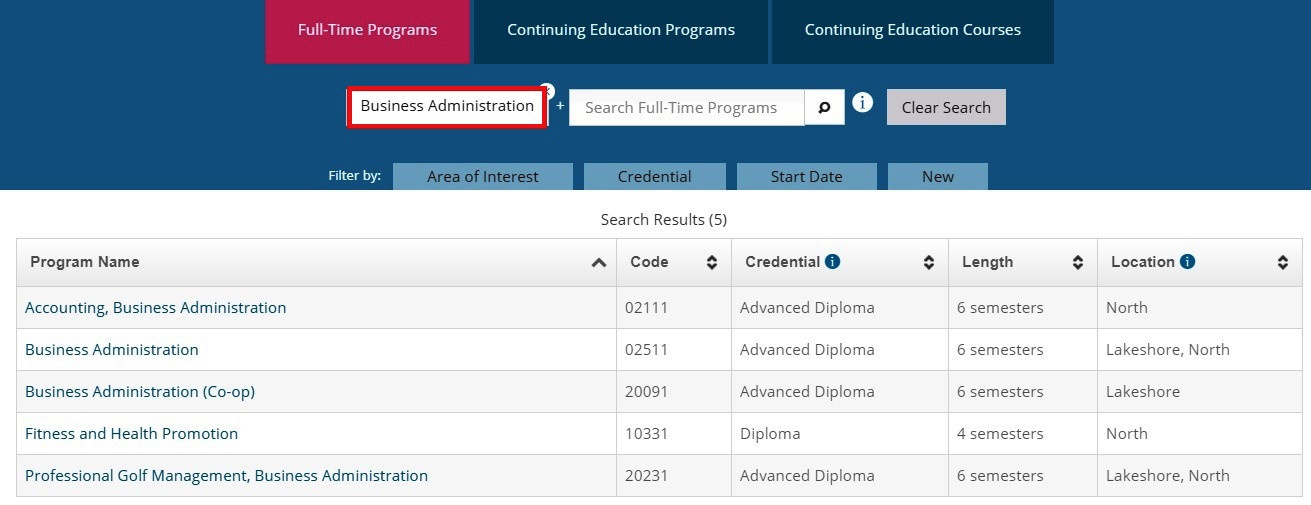
Task: Open the Credential filter dropdown
Action: coord(654,177)
